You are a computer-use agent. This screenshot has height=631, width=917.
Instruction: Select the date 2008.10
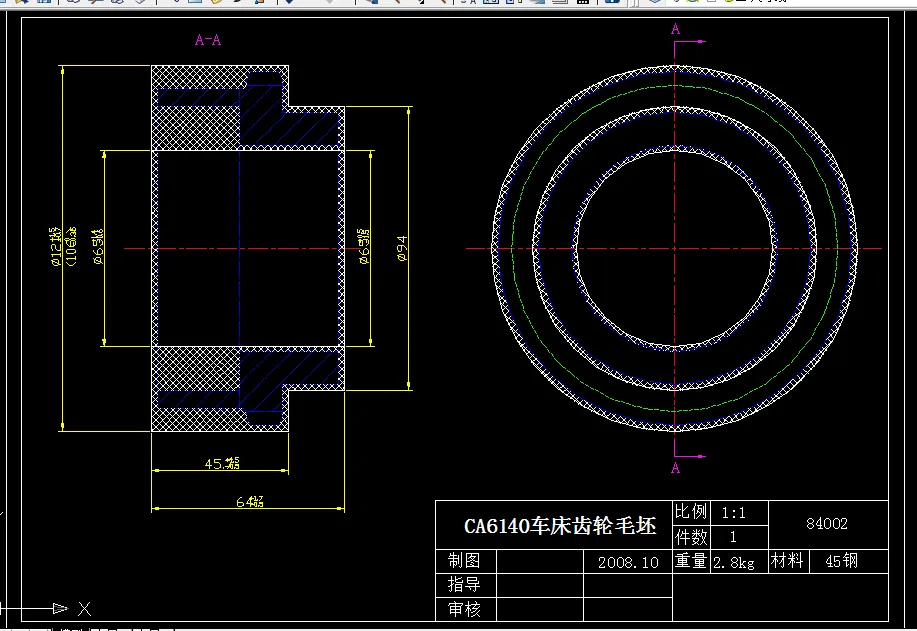(628, 563)
